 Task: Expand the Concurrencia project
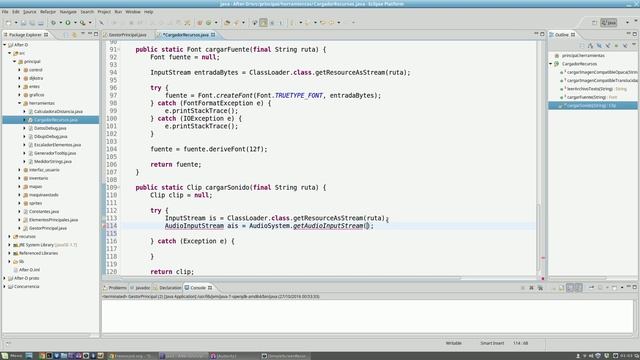click(5, 287)
